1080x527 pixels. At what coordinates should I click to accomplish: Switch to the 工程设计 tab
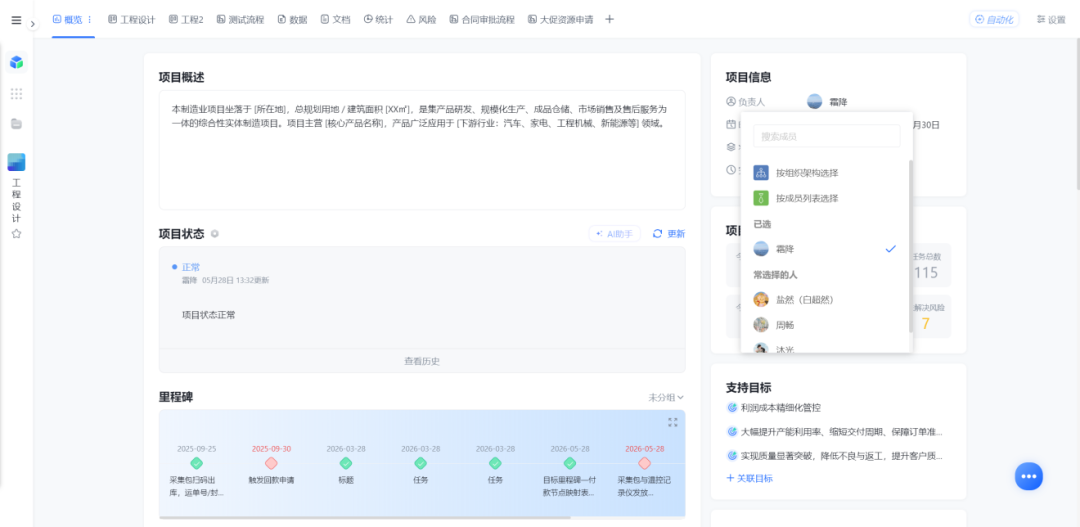[132, 19]
